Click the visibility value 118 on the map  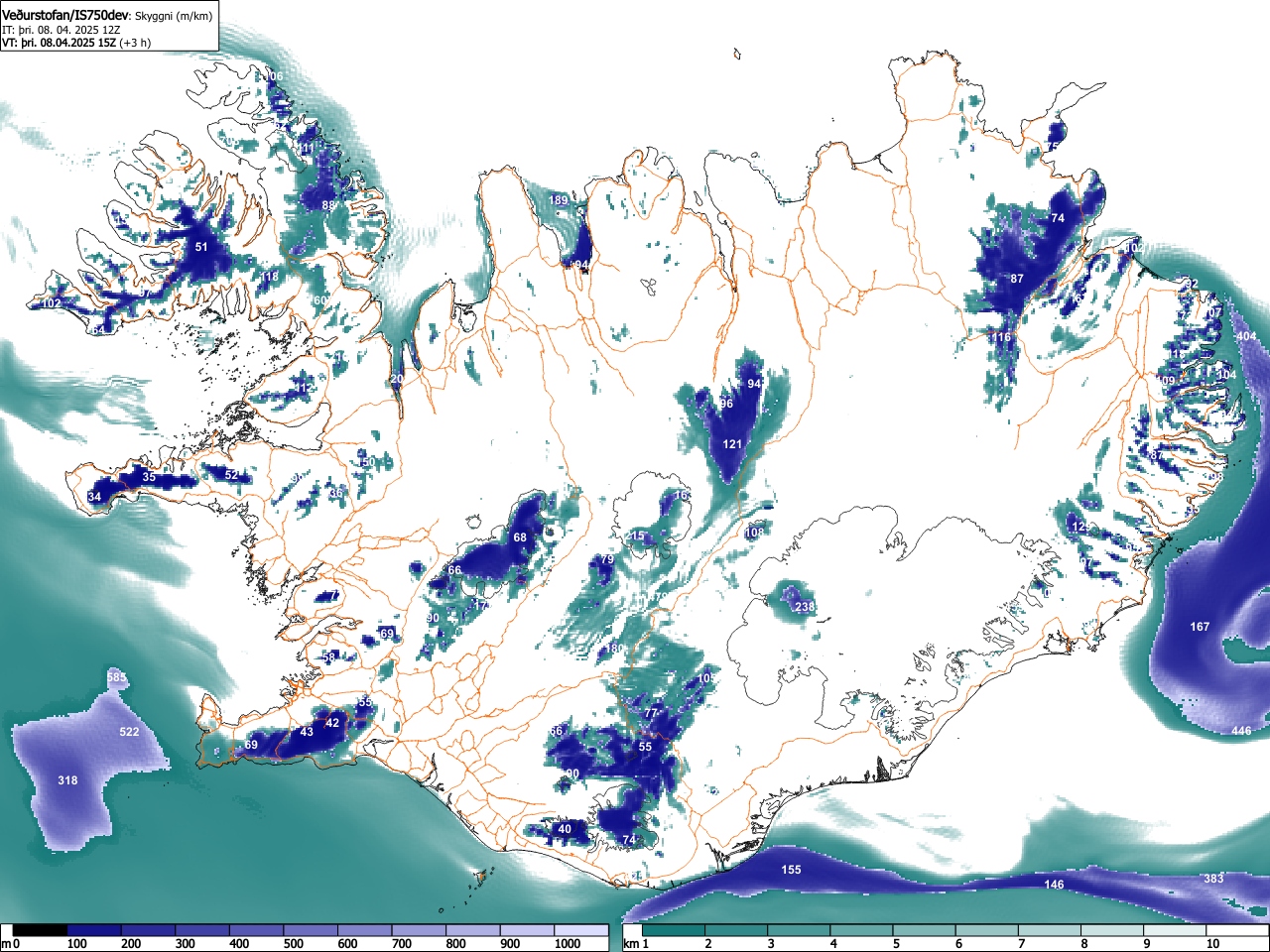click(270, 277)
